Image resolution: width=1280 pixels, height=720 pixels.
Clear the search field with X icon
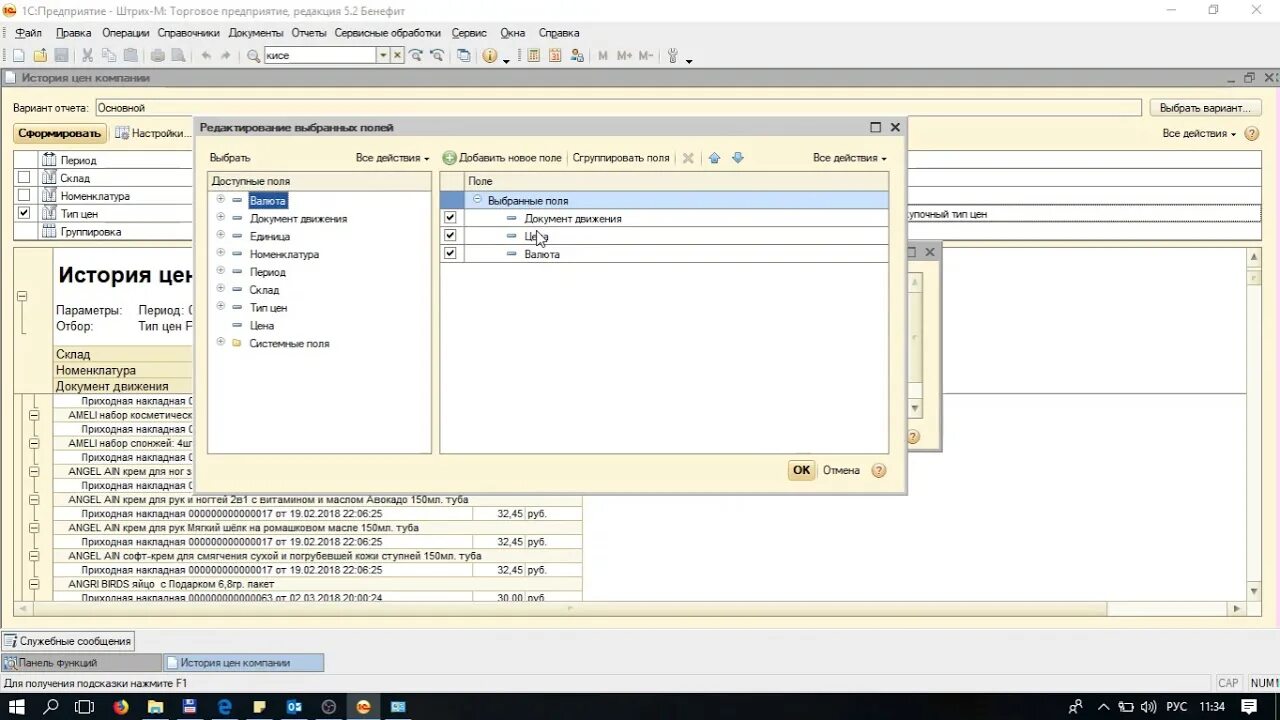(397, 56)
